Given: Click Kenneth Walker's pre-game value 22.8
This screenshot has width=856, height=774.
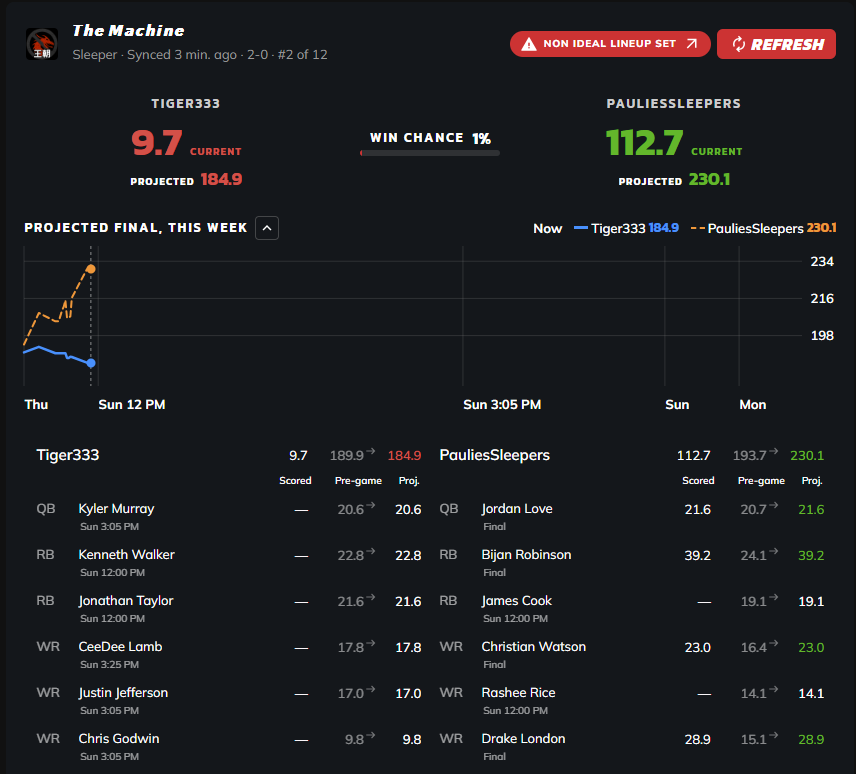Looking at the screenshot, I should coord(351,556).
